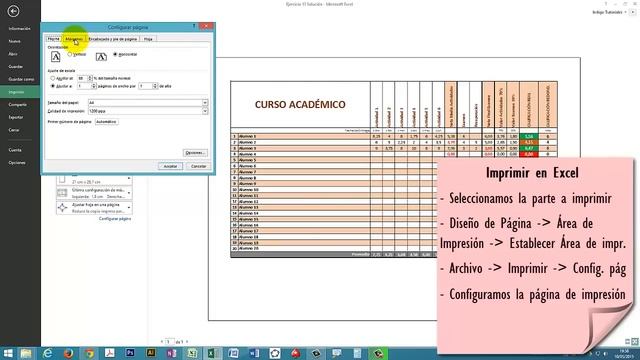Click the red taskbar application icon

296,353
